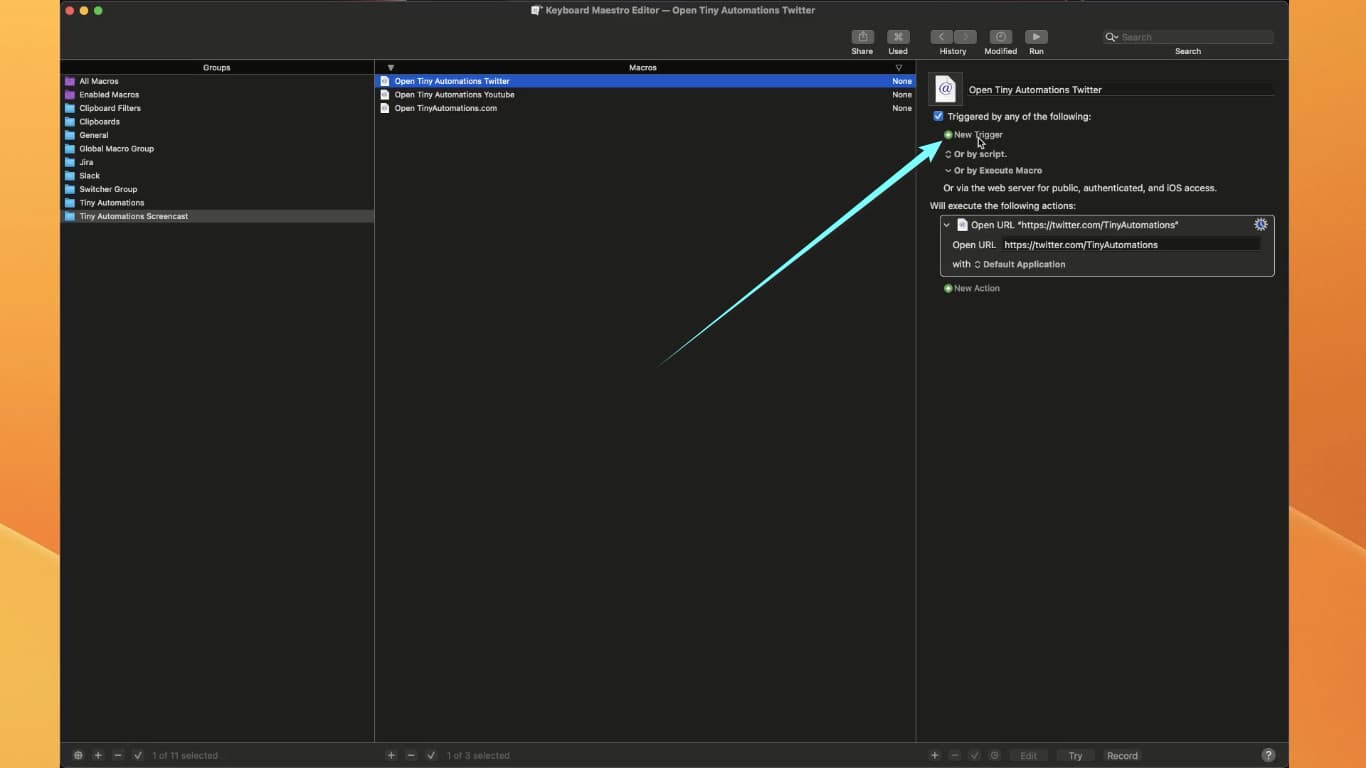Click the Open URL address field

pyautogui.click(x=1131, y=245)
